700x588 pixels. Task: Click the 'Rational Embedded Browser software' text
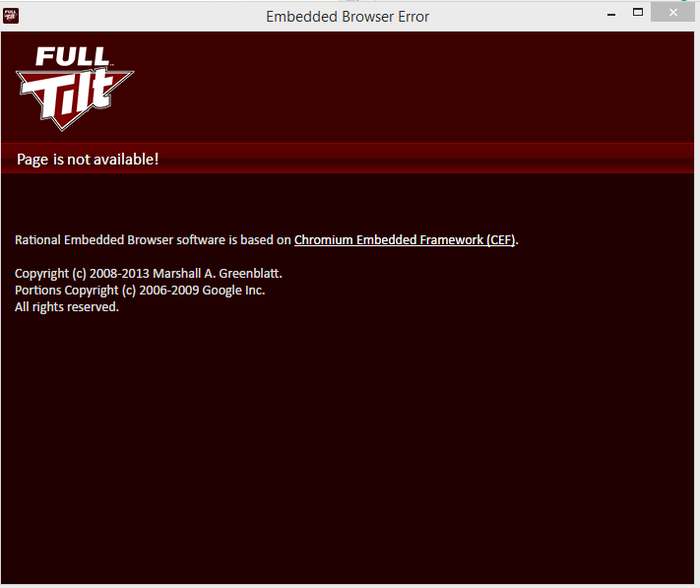pos(120,240)
